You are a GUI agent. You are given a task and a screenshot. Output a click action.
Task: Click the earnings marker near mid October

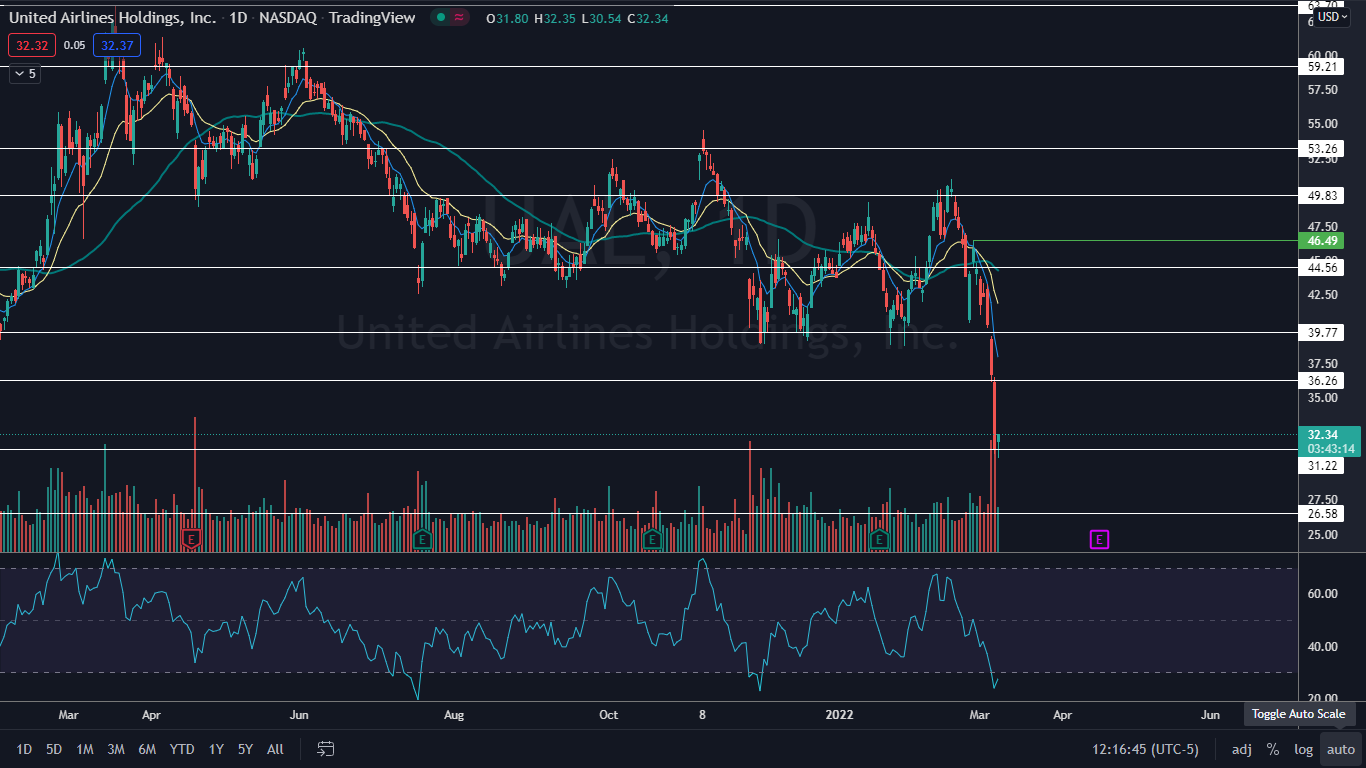pyautogui.click(x=651, y=540)
